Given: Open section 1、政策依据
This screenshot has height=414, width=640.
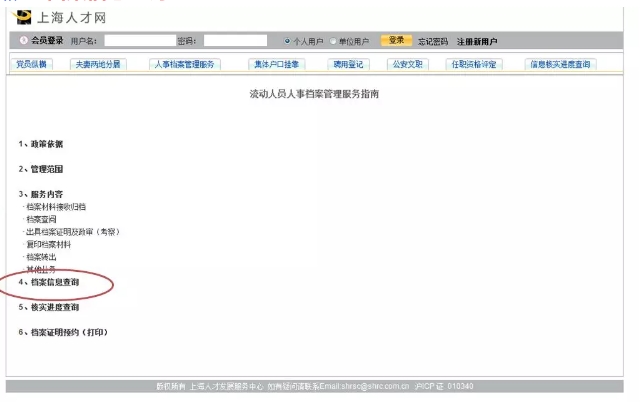Looking at the screenshot, I should coord(40,144).
